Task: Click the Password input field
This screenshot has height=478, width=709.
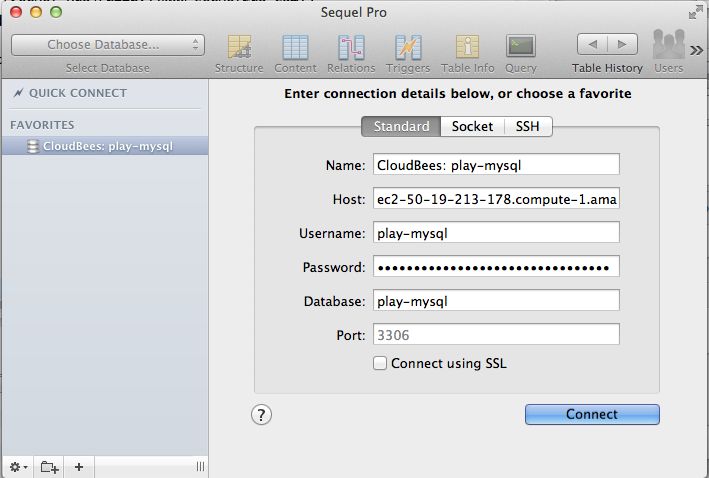Action: 496,266
